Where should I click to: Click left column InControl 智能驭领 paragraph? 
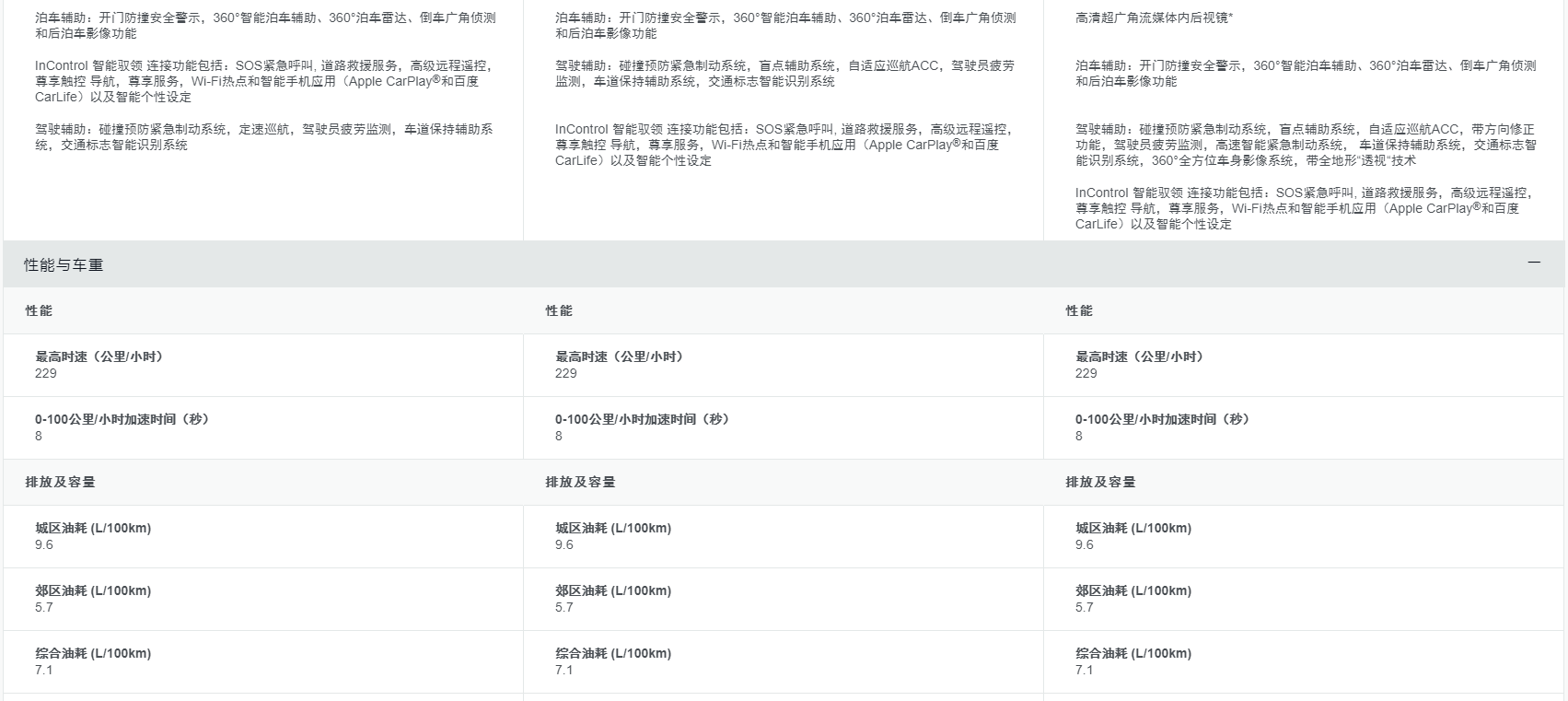(x=264, y=81)
